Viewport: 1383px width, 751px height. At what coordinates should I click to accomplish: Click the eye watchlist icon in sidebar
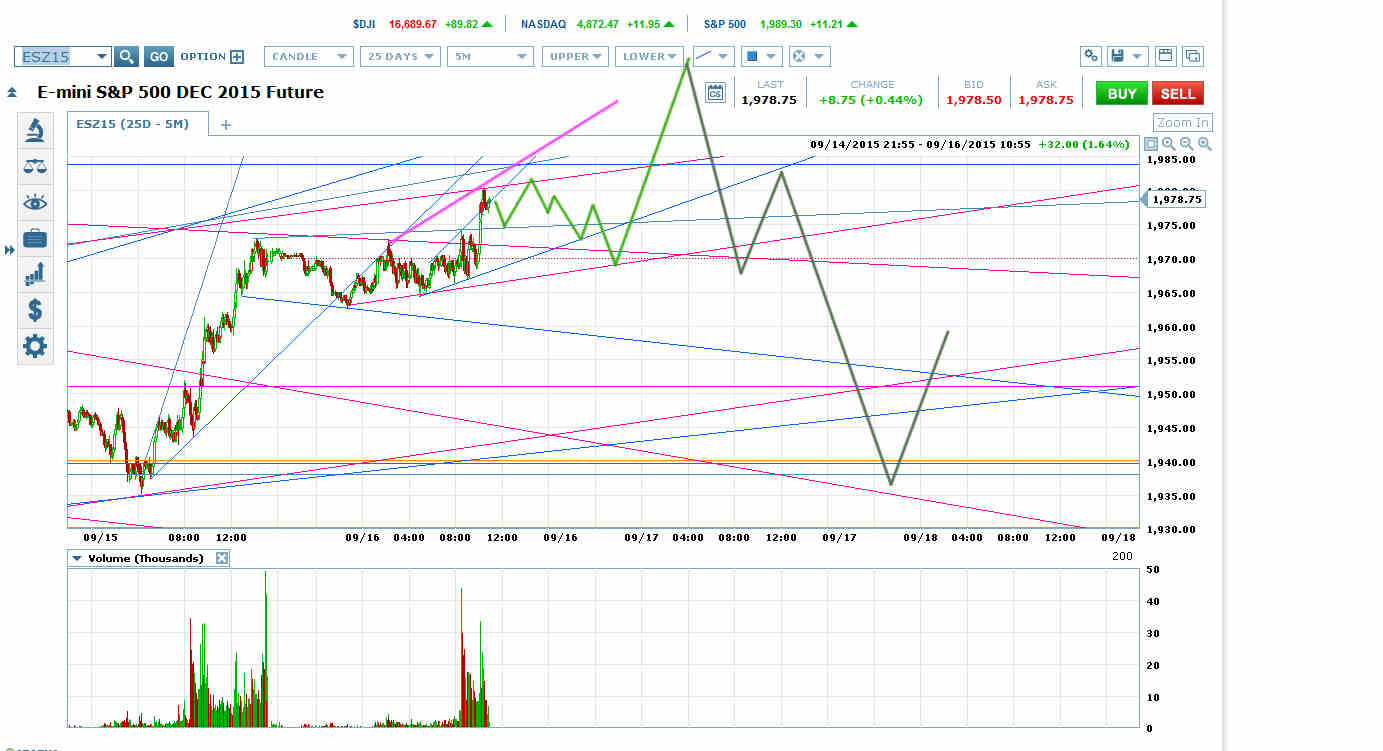(x=35, y=203)
